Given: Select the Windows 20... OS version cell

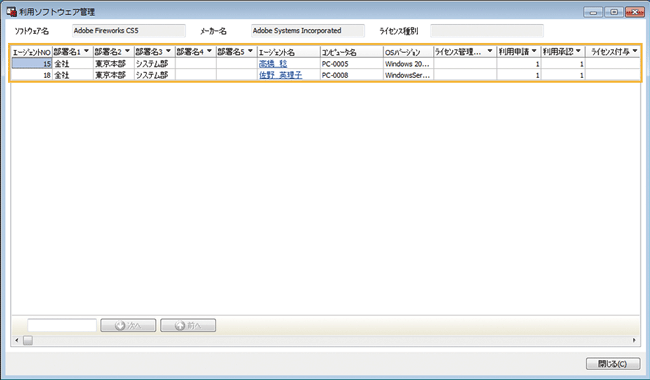Looking at the screenshot, I should click(x=408, y=63).
